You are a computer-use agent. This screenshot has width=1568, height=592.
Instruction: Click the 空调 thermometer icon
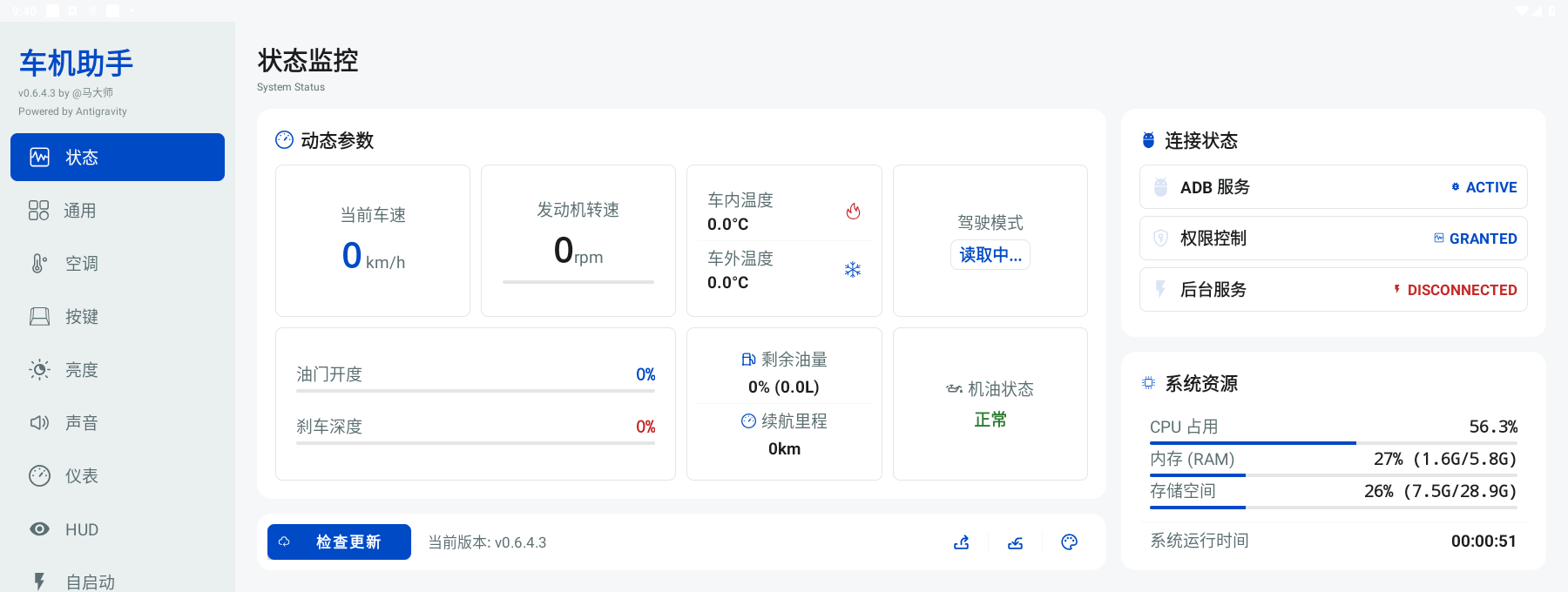(39, 263)
